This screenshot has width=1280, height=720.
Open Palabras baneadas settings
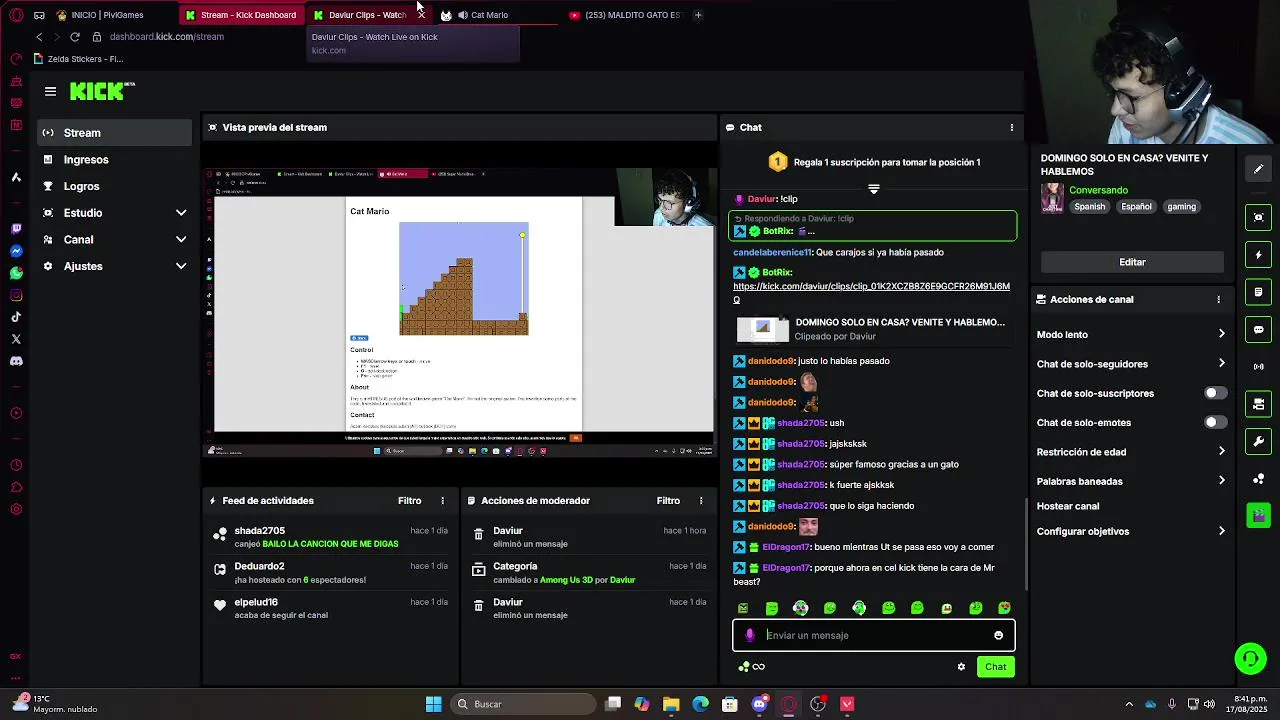coord(1131,481)
